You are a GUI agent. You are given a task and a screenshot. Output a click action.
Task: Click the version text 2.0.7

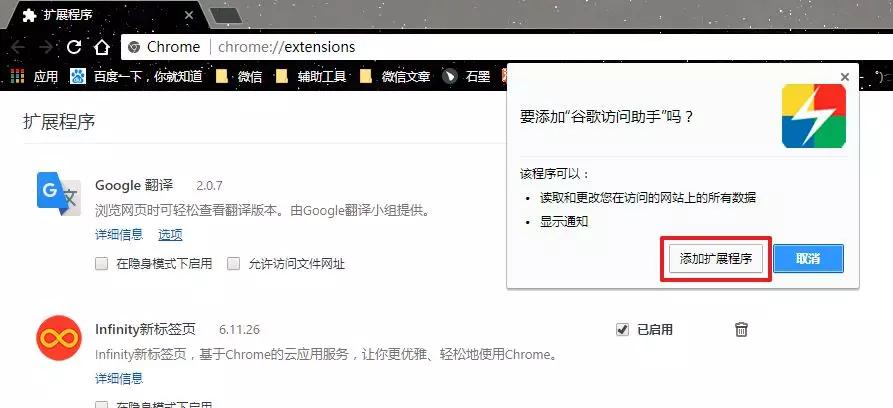click(x=209, y=186)
